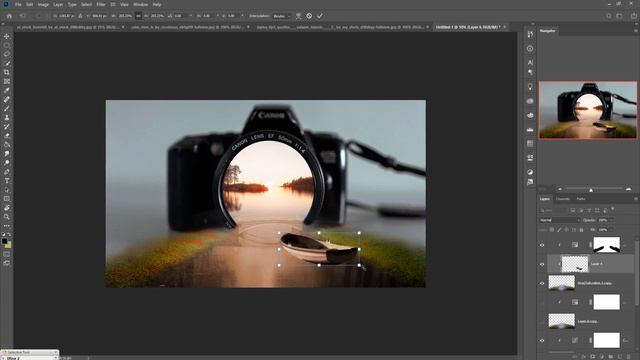Click the Navigator preview thumbnail
Screen dimensions: 640x360
tap(588, 110)
